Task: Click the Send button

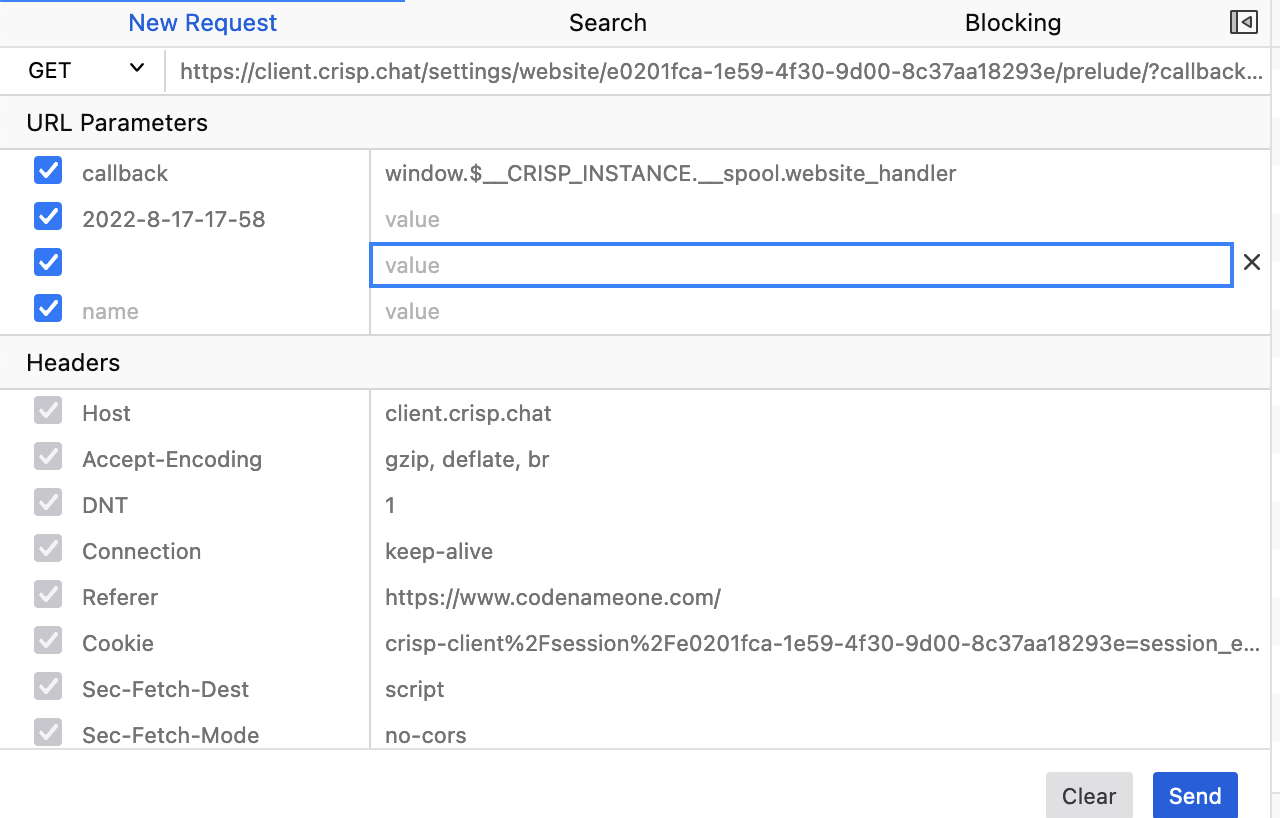Action: 1194,795
